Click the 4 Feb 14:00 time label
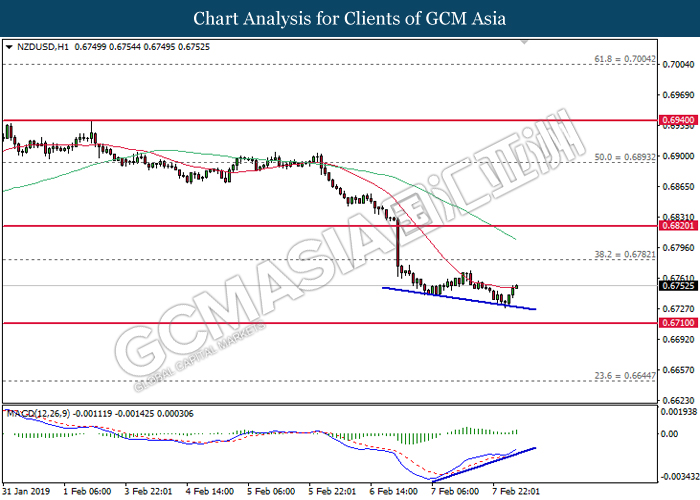This screenshot has width=700, height=500. pos(210,491)
